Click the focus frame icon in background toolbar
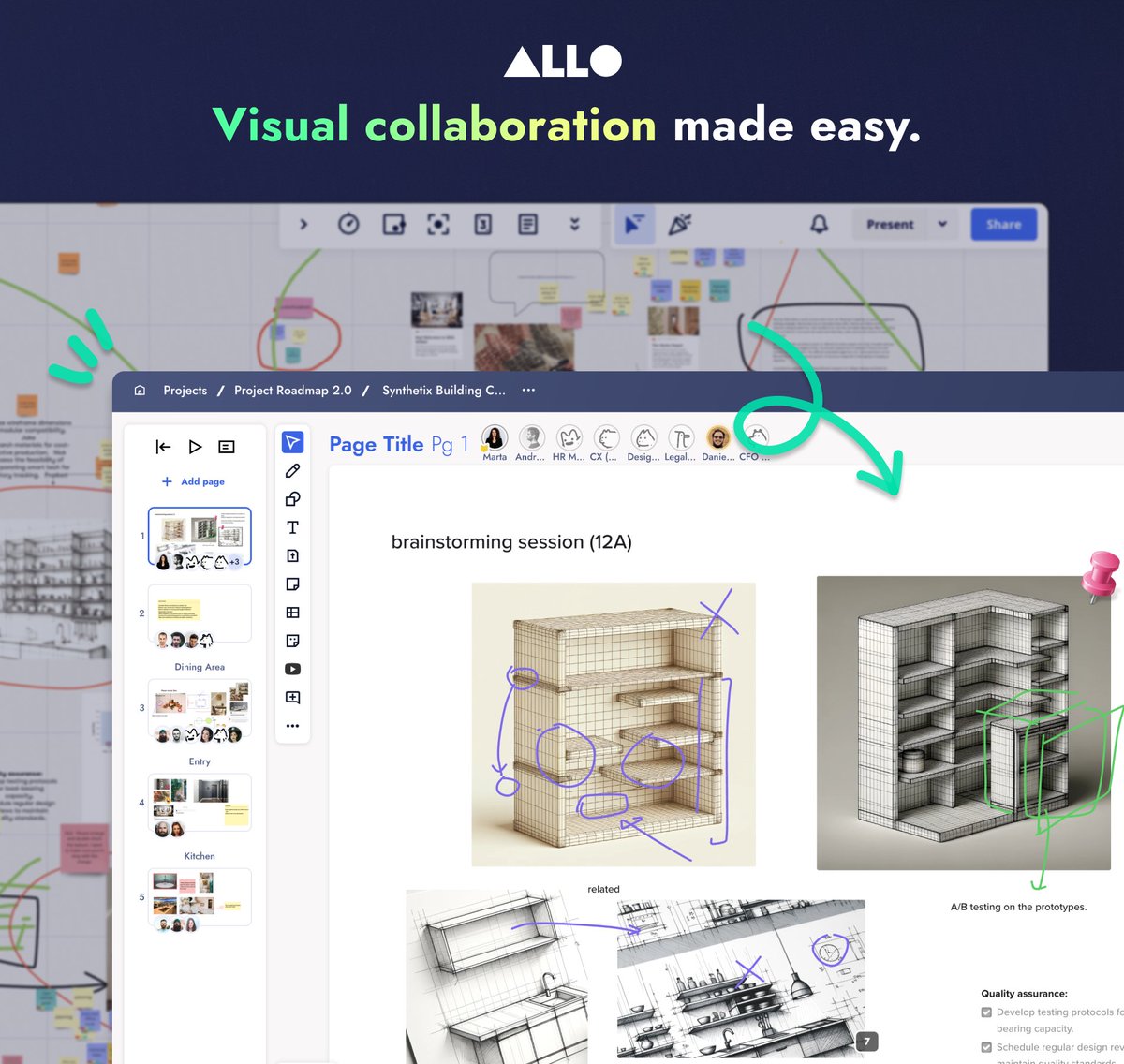 [438, 224]
